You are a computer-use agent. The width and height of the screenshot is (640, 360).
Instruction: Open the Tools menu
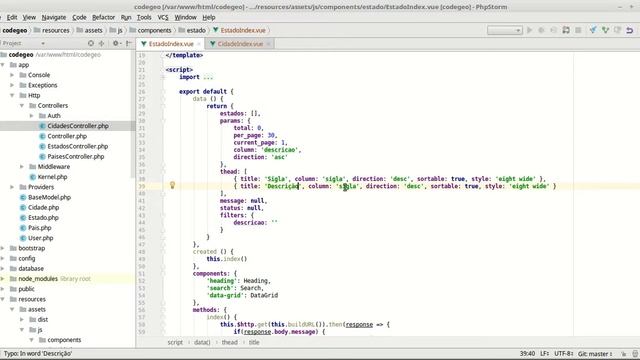144,17
